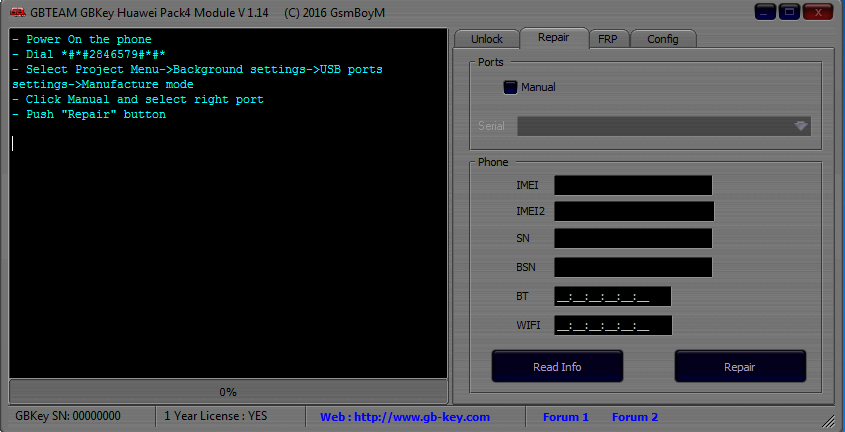Go to the Config tab
Viewport: 845px width, 432px height.
pos(663,39)
